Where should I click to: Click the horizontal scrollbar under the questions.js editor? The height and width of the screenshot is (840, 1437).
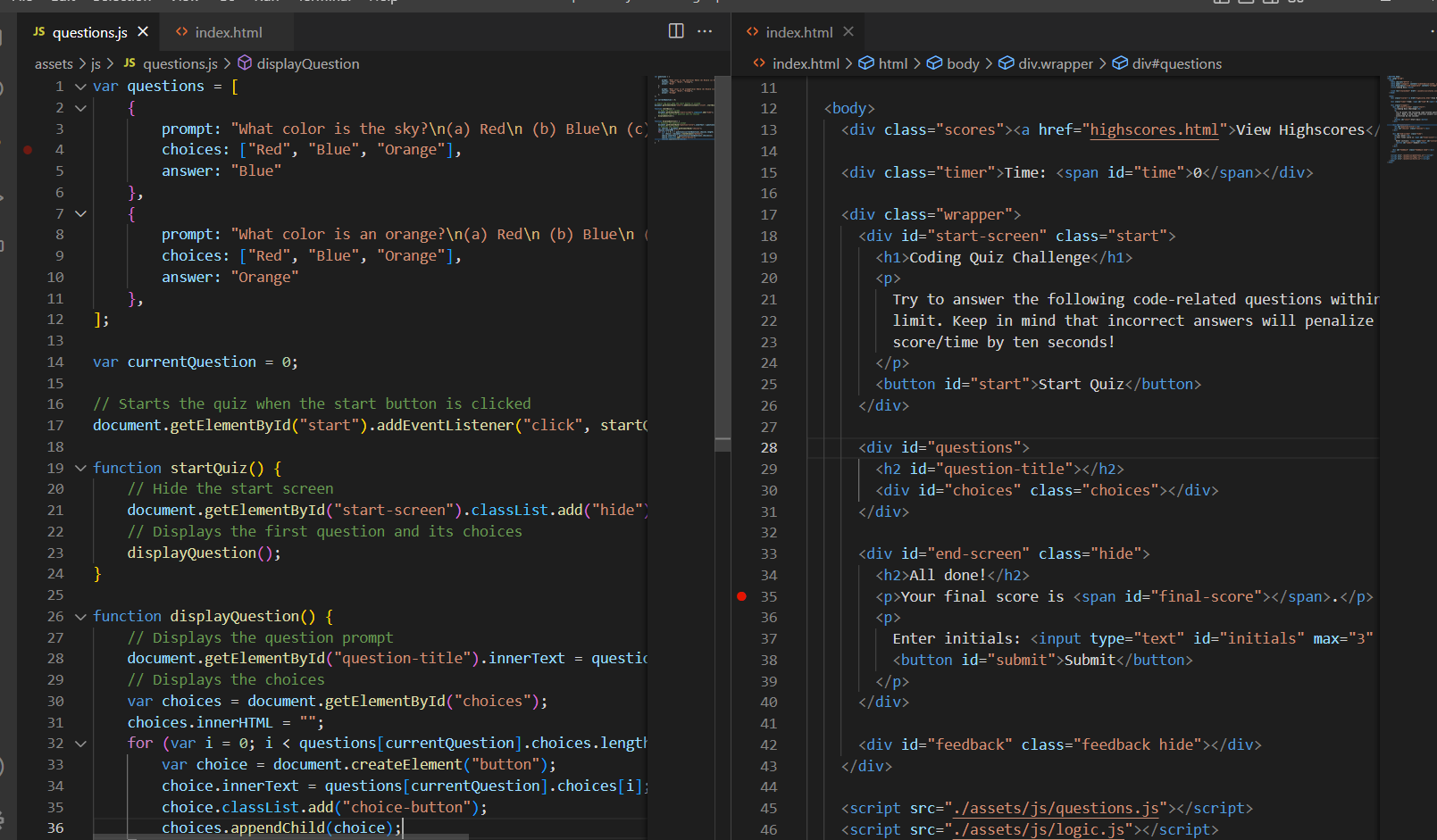coord(281,836)
